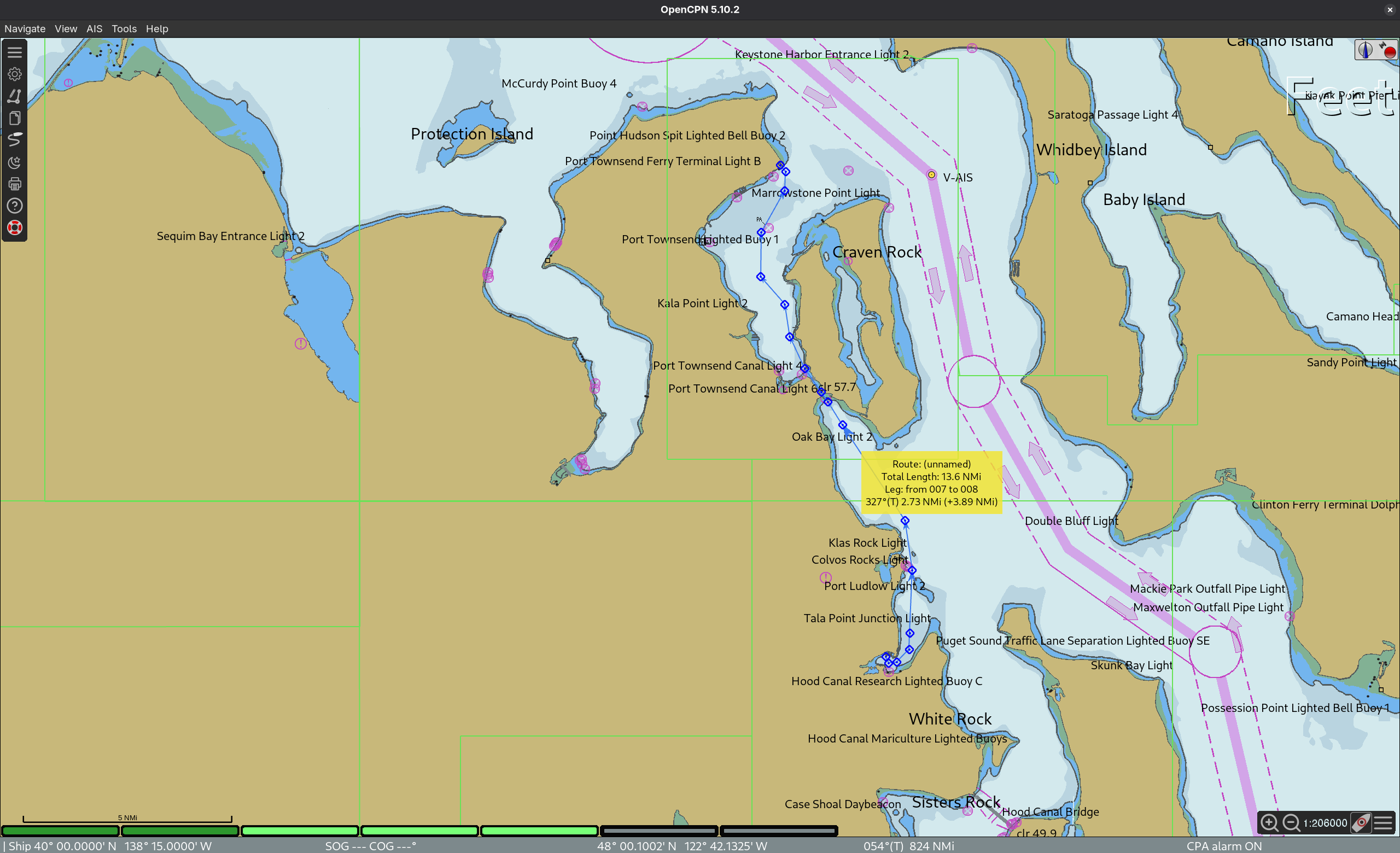Open Route and Mark Manager icon
Image resolution: width=1400 pixels, height=853 pixels.
click(x=15, y=118)
